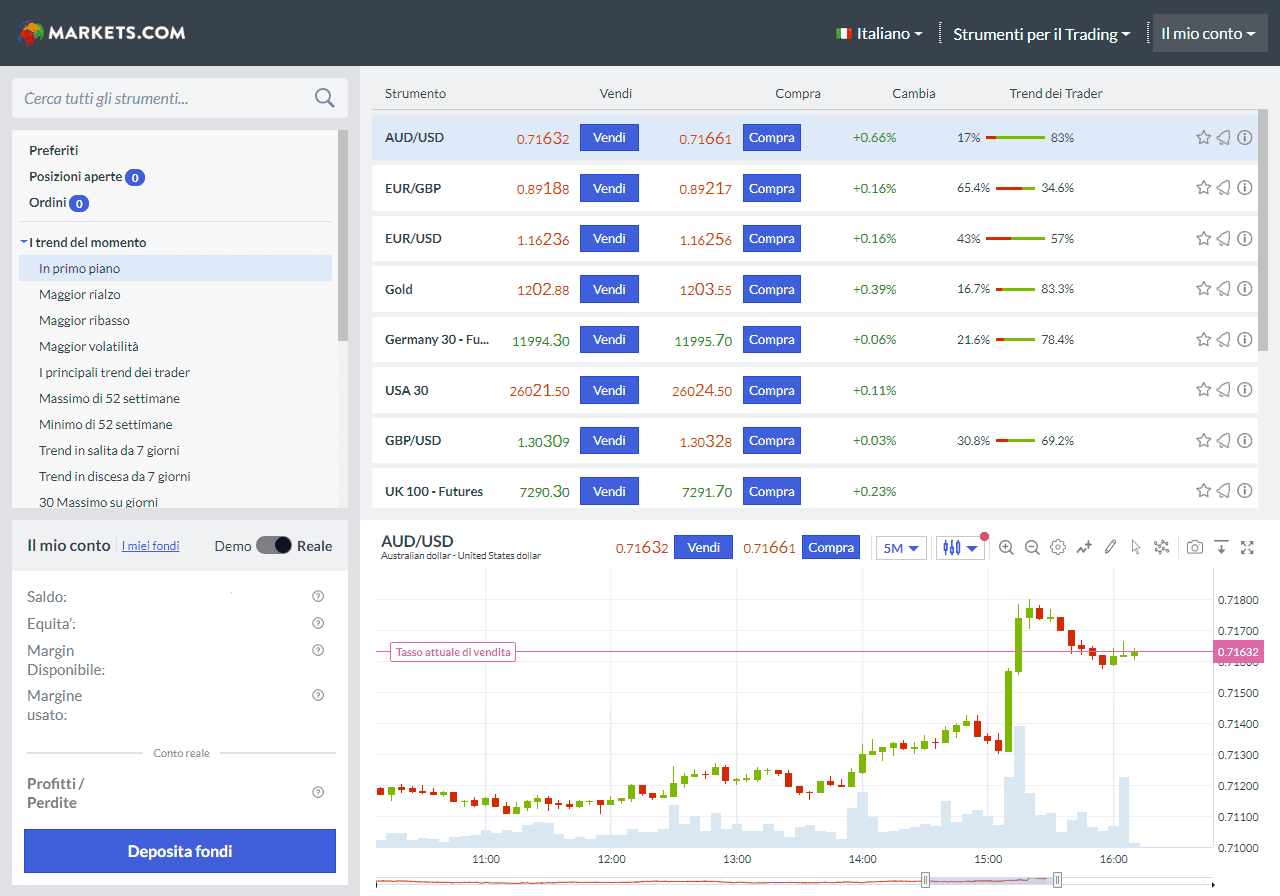Open help icon next to Saldo
This screenshot has height=896, width=1280.
318,596
